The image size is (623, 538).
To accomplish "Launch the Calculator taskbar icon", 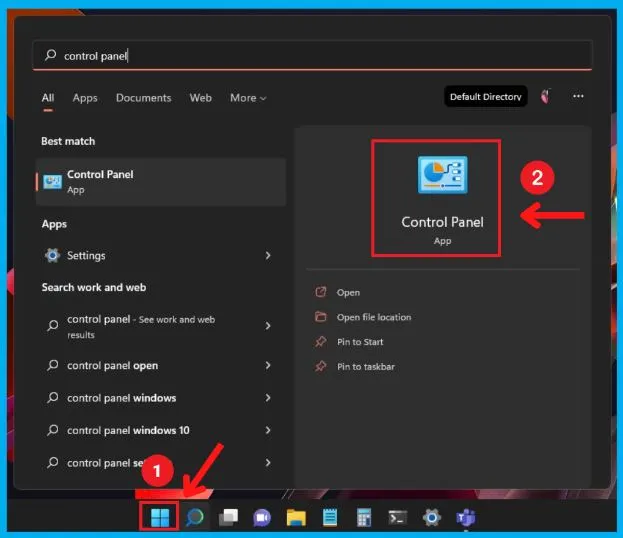I will [364, 517].
